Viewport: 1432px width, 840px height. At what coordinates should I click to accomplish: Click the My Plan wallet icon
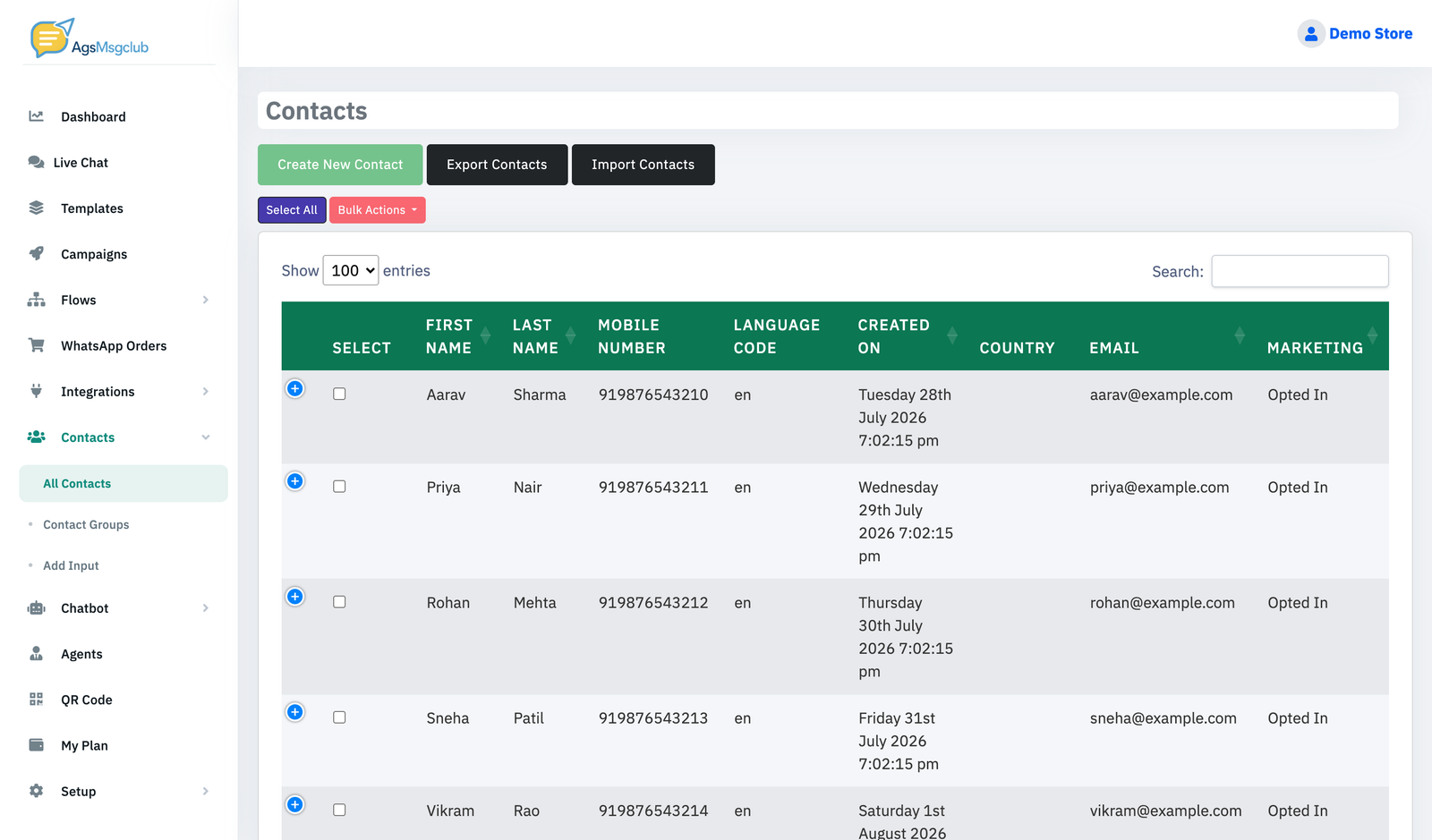tap(36, 744)
